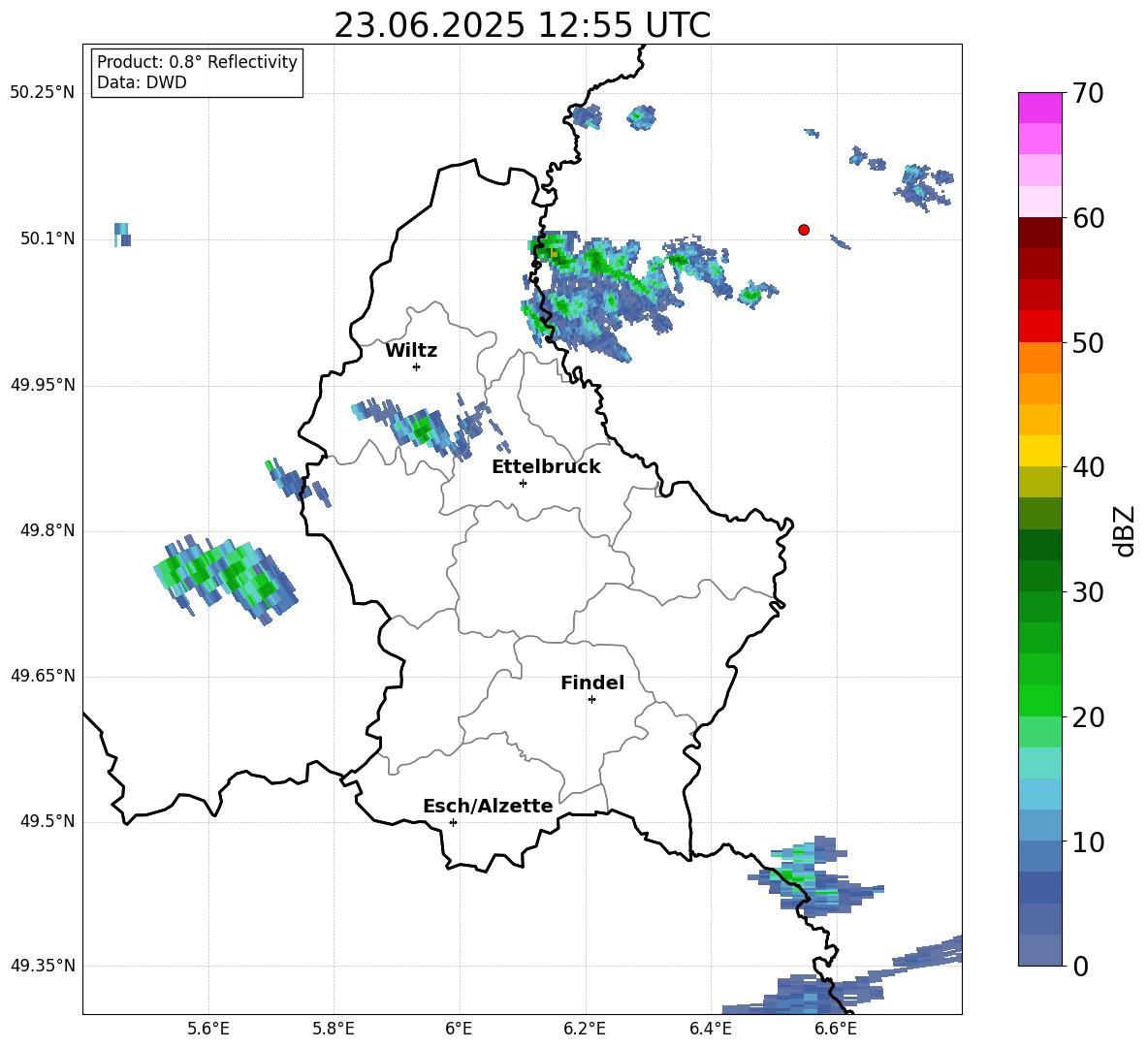Click the colorbar value 40
The width and height of the screenshot is (1148, 1048).
1088,467
